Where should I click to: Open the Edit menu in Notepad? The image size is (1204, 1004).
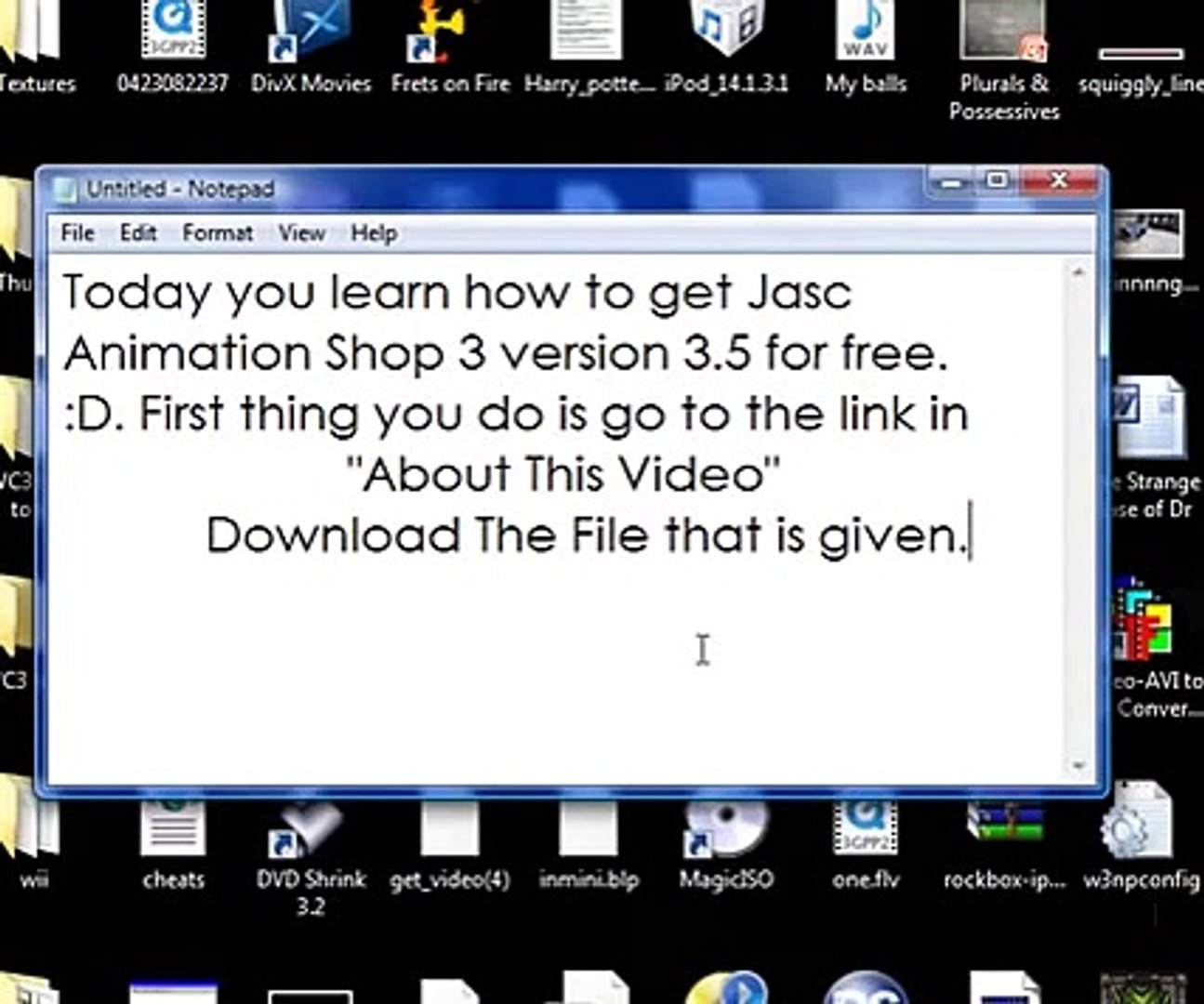pos(138,232)
